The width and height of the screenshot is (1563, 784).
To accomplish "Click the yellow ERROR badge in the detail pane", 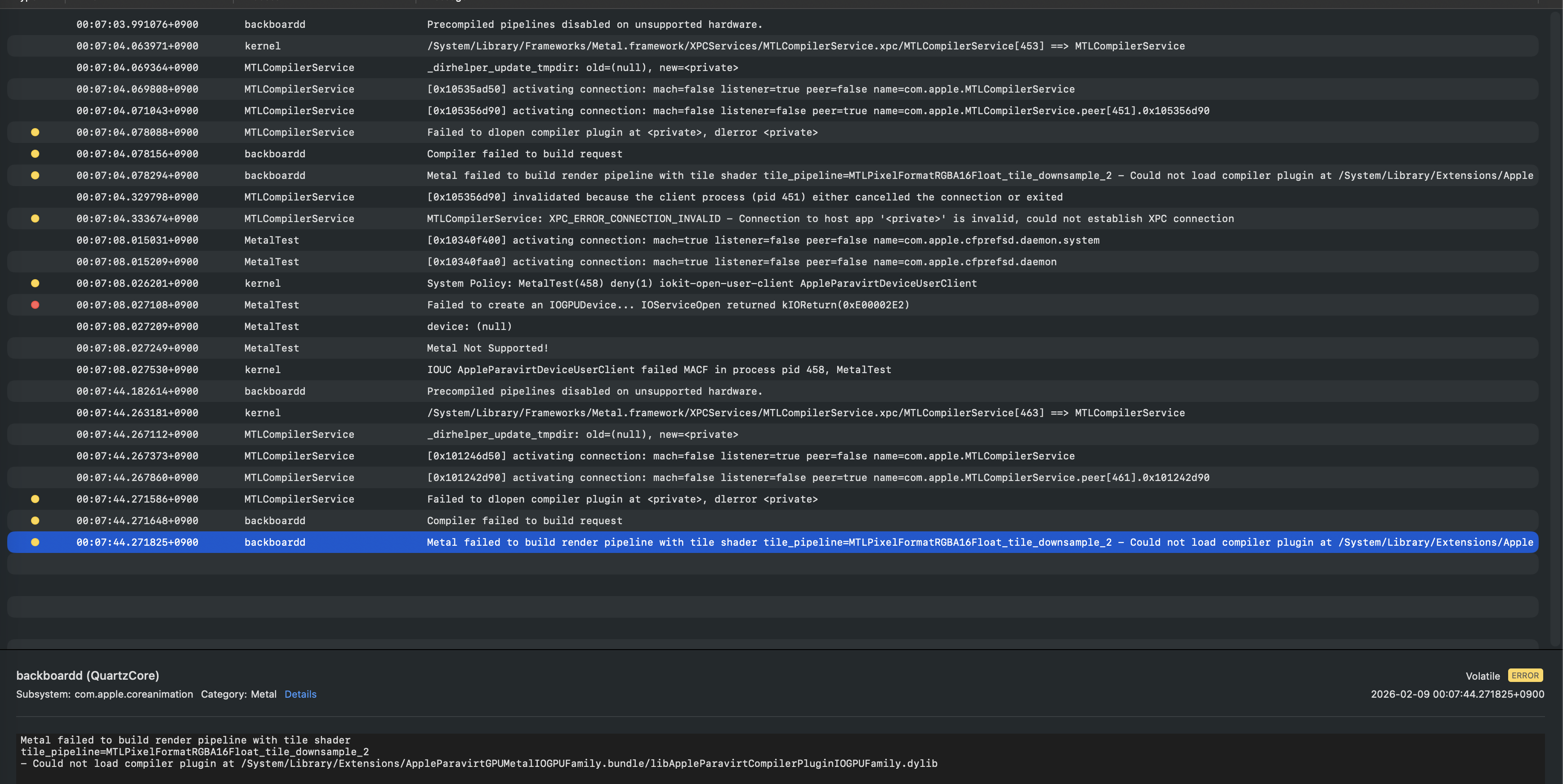I will pos(1525,675).
